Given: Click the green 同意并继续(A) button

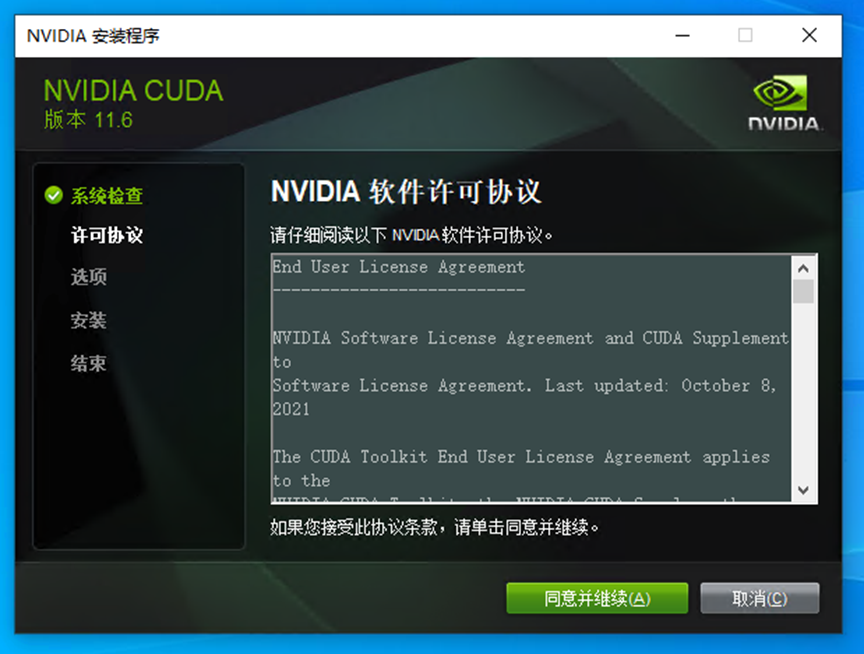Looking at the screenshot, I should pos(597,598).
